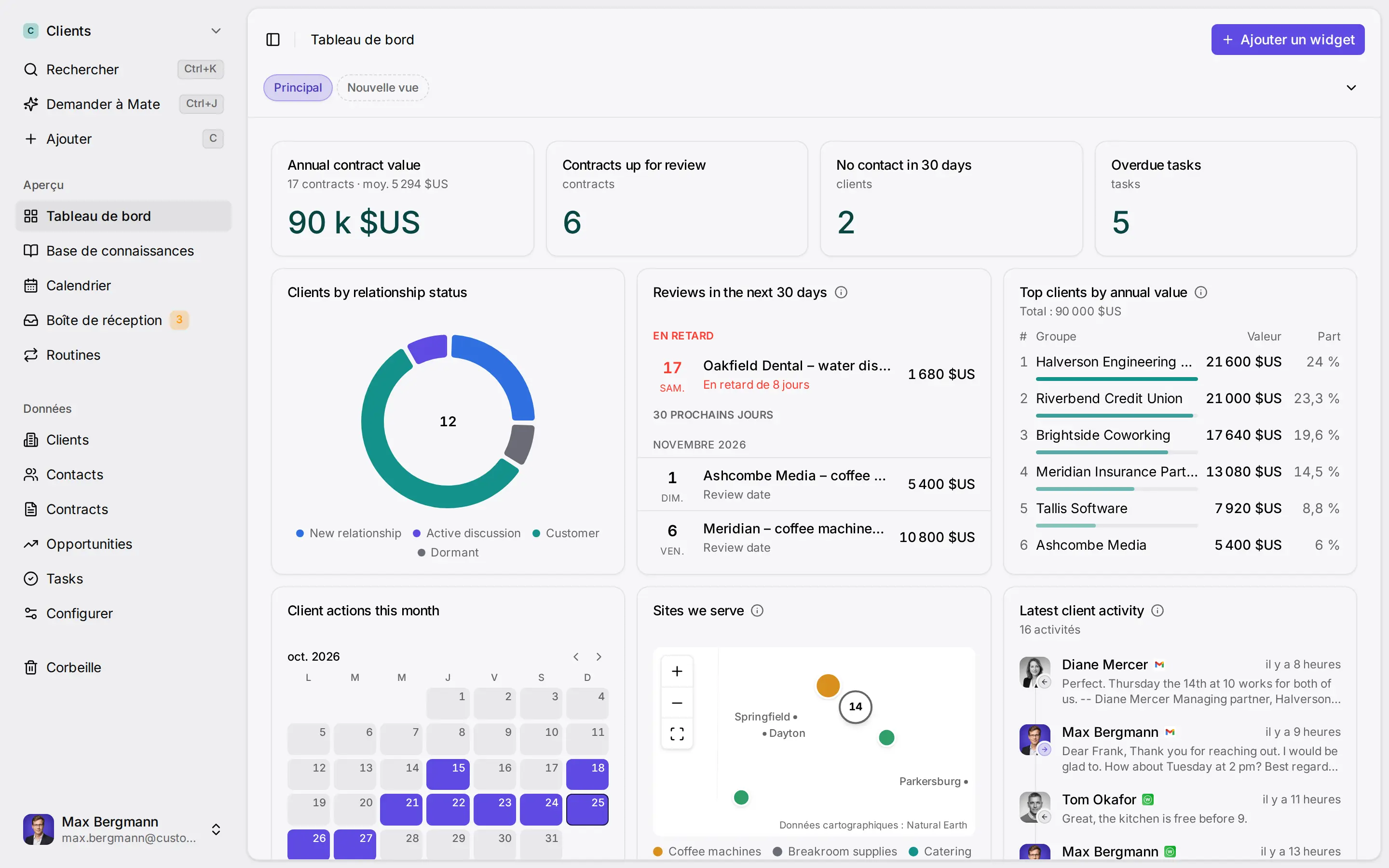Open Tasks page
This screenshot has height=868, width=1389.
pyautogui.click(x=123, y=579)
